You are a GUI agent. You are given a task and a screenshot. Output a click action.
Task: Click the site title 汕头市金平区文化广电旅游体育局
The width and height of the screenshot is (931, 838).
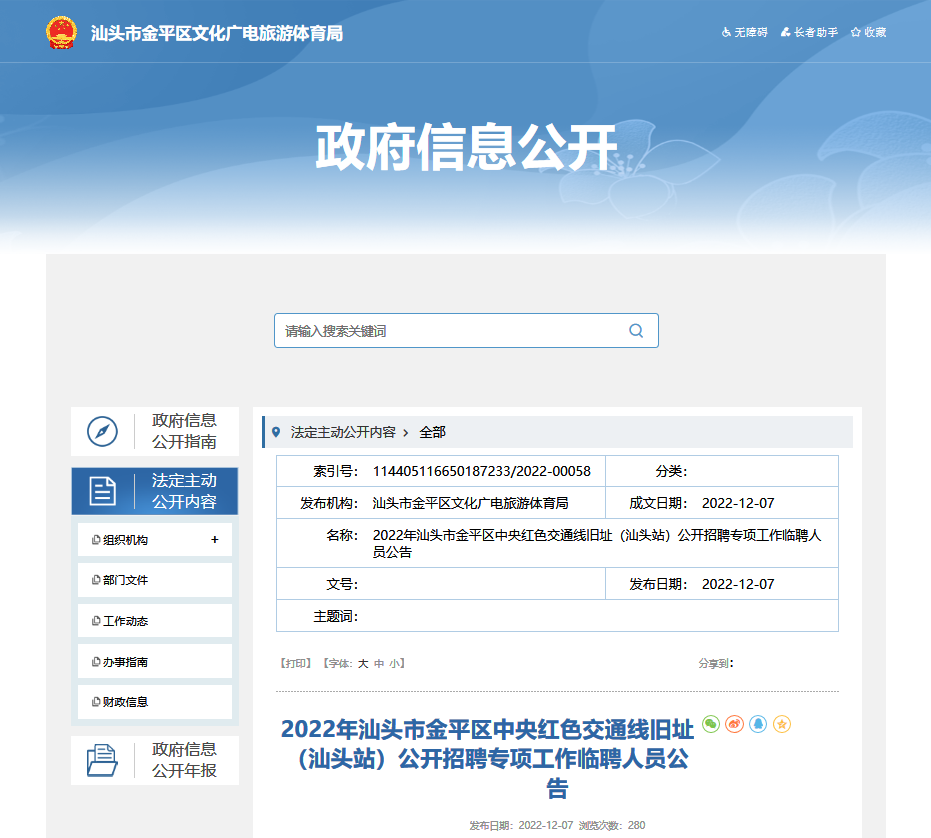(x=217, y=33)
